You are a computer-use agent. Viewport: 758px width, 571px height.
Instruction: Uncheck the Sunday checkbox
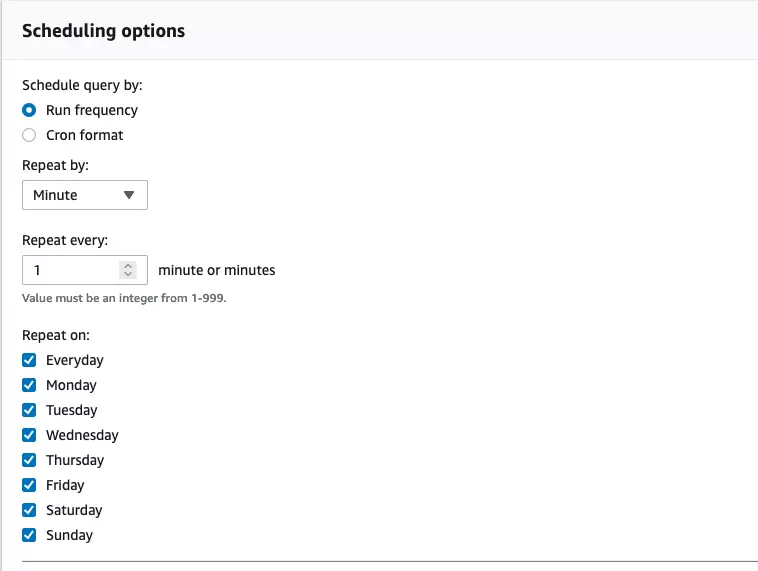click(29, 535)
